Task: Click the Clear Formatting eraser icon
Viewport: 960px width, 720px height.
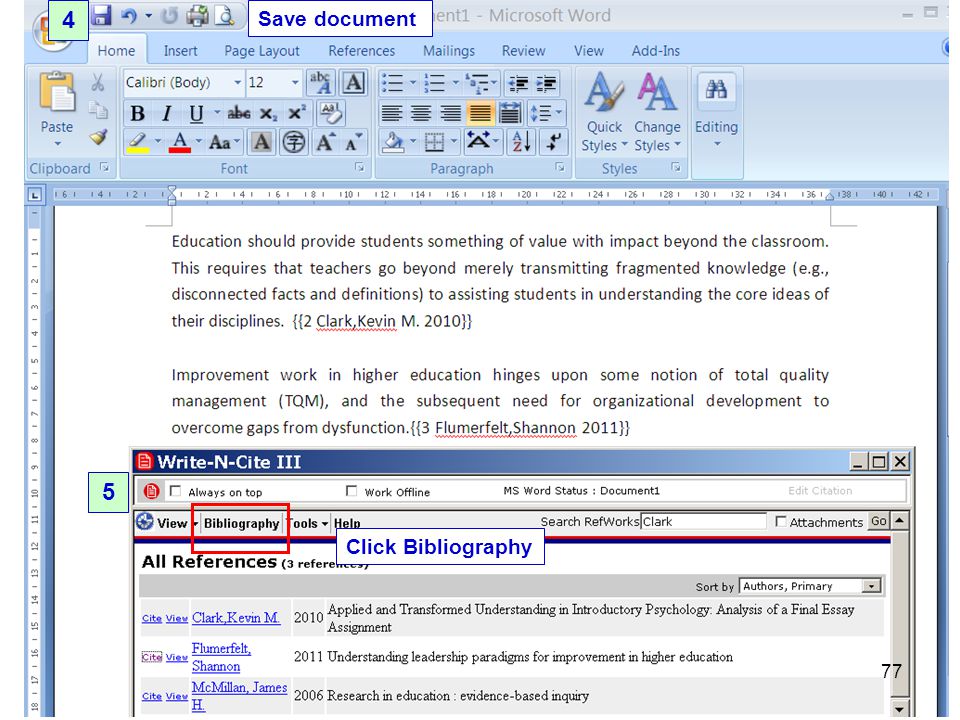Action: (331, 113)
